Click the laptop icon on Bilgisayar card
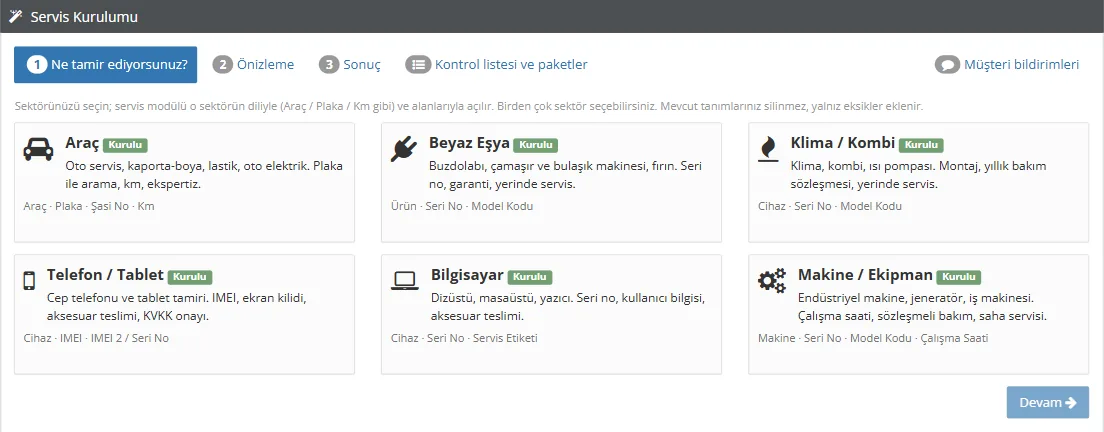The width and height of the screenshot is (1104, 432). pyautogui.click(x=405, y=281)
